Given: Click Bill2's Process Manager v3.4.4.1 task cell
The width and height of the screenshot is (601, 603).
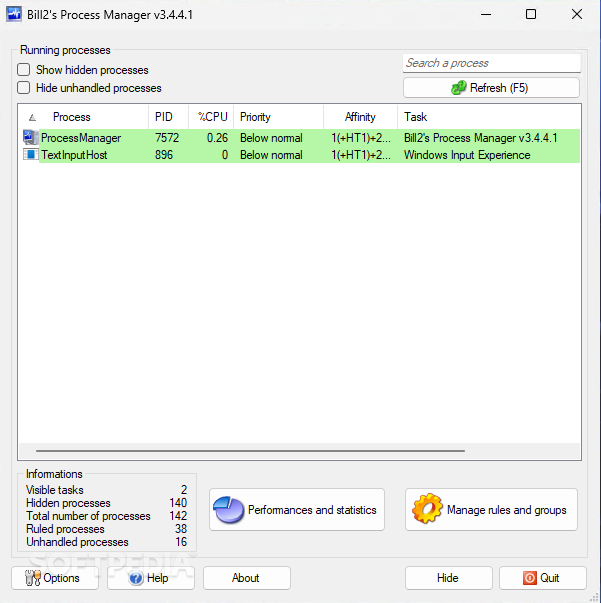Looking at the screenshot, I should [480, 138].
